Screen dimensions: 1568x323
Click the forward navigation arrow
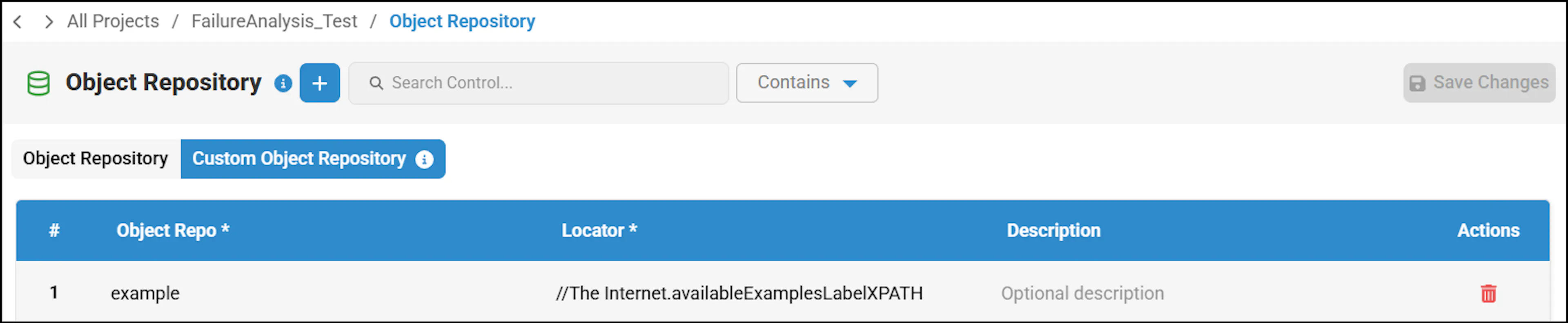(x=49, y=22)
